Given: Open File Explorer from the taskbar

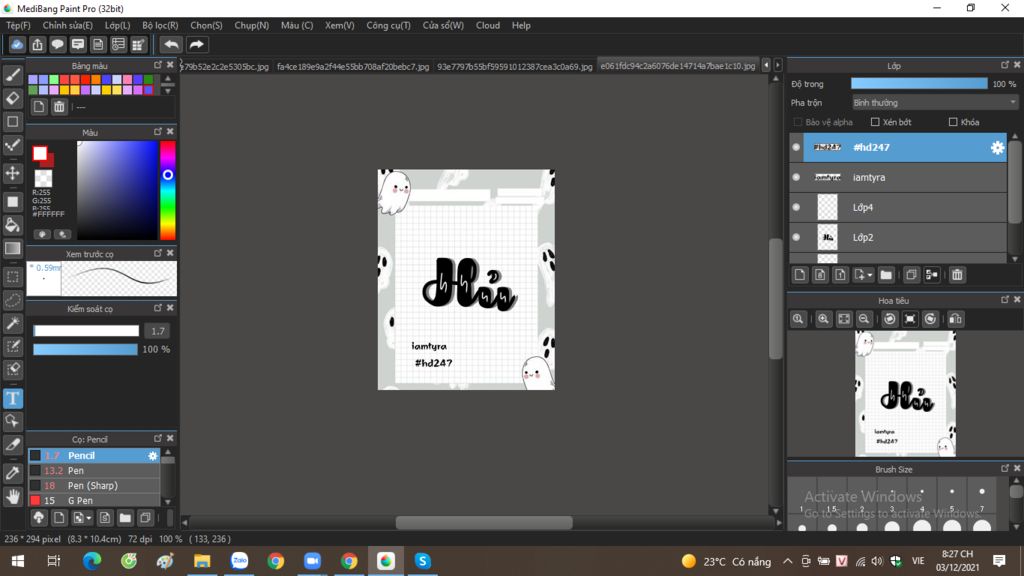Looking at the screenshot, I should click(x=202, y=561).
